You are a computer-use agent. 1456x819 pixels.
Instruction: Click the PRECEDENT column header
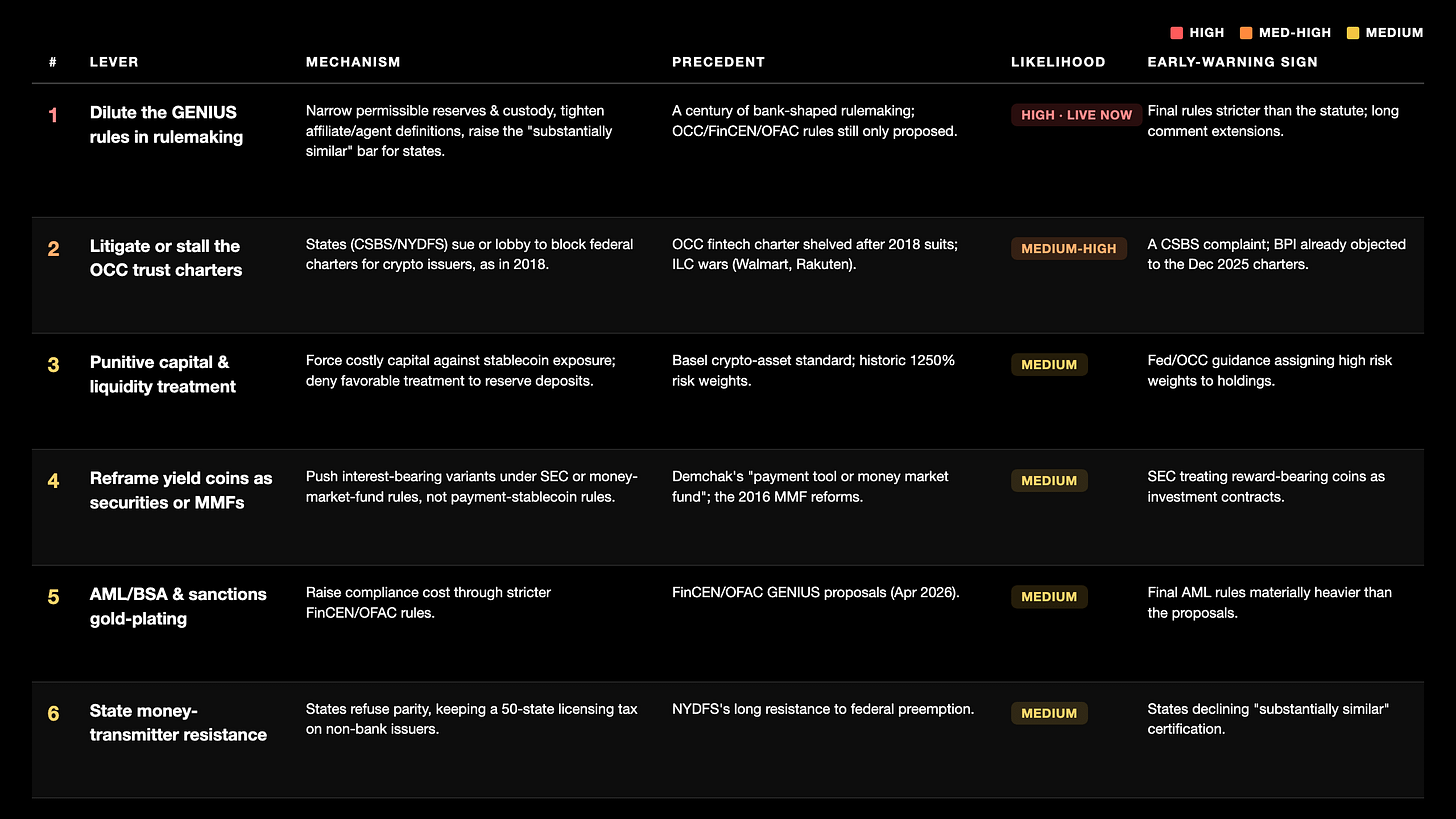pos(718,62)
